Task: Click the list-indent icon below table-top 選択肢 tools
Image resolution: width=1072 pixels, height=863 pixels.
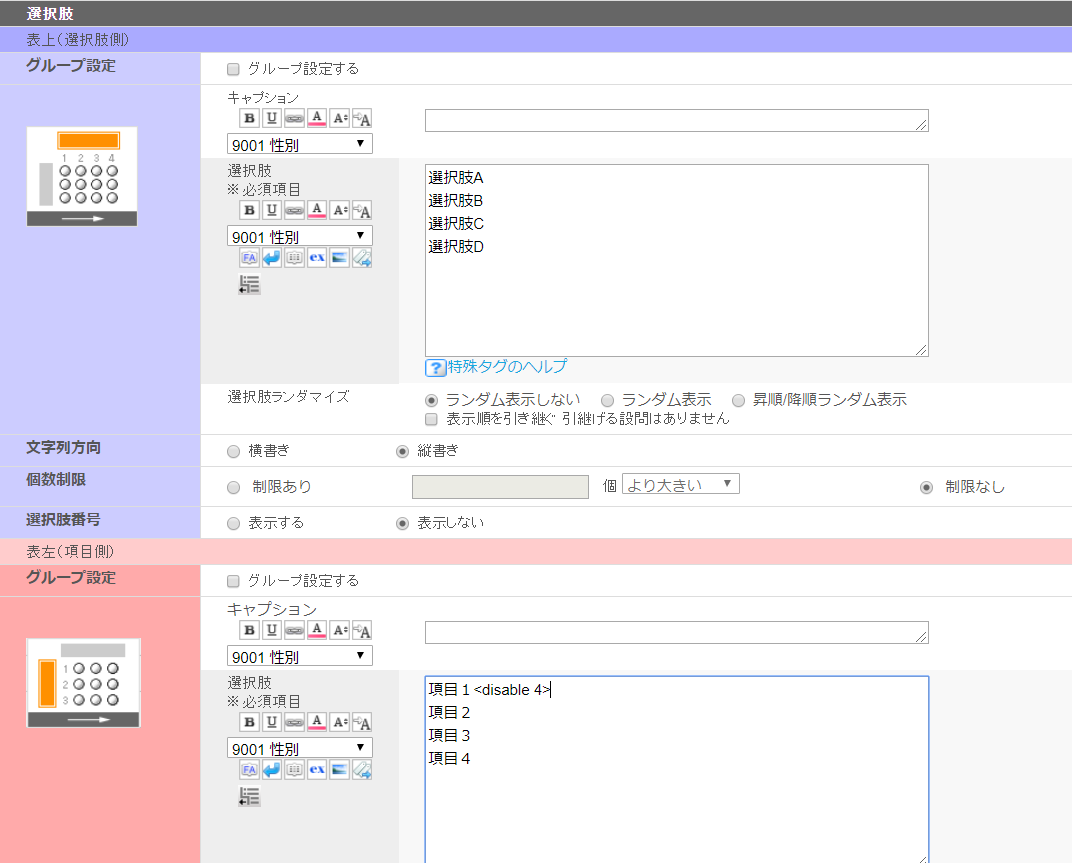Action: [249, 285]
